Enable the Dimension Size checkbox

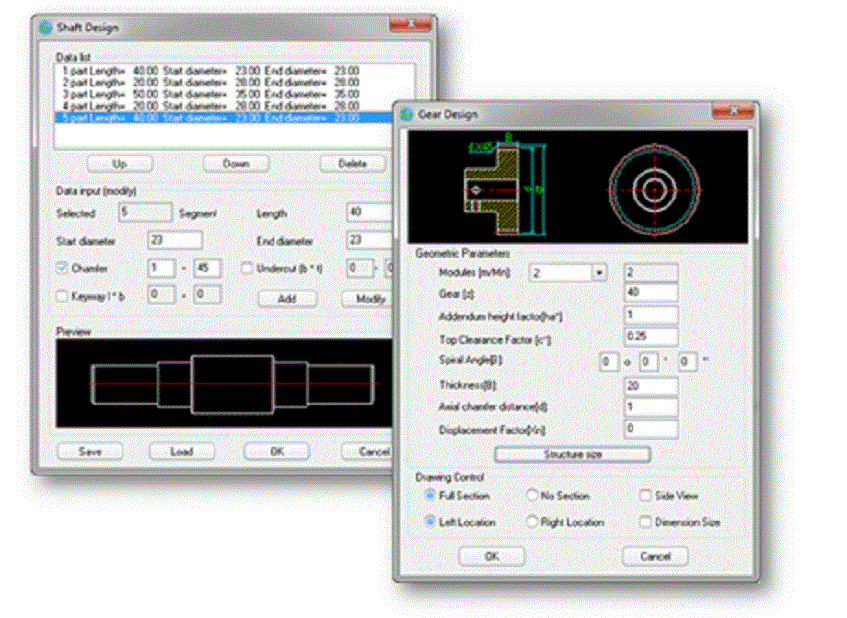point(645,521)
